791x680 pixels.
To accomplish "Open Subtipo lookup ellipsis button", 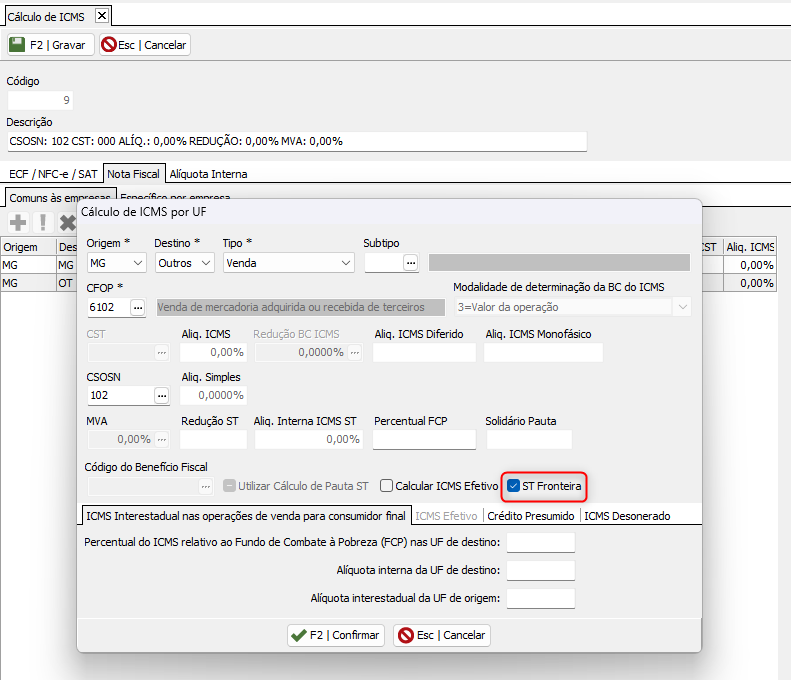I will tap(410, 262).
